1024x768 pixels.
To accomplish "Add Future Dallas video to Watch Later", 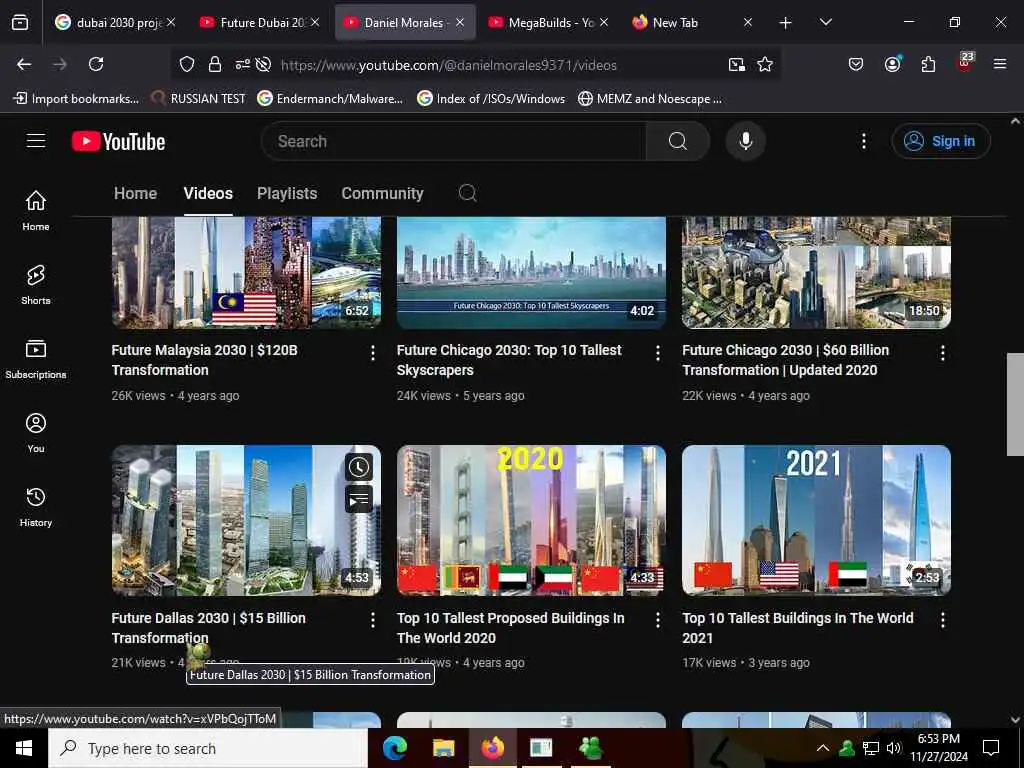I will click(359, 467).
